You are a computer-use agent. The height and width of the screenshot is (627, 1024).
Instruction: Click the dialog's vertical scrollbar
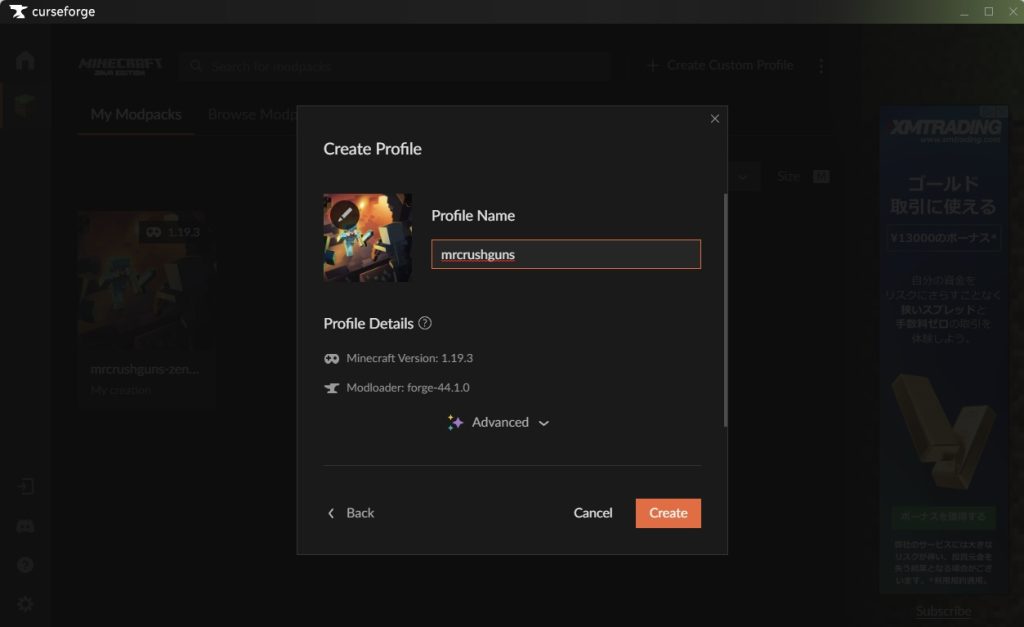725,310
